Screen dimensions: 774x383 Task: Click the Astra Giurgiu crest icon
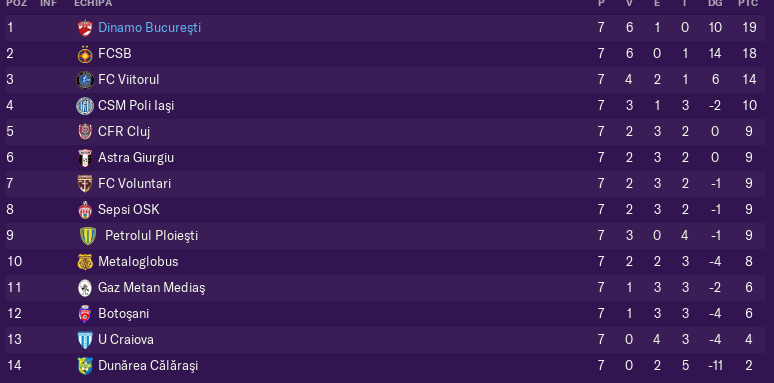(85, 158)
